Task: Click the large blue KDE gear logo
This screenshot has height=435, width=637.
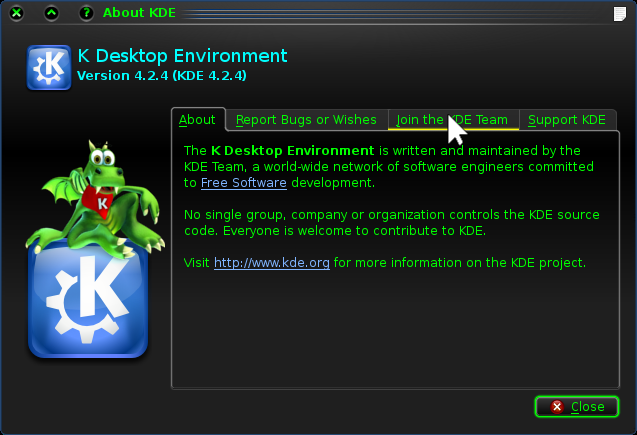Action: [x=88, y=301]
